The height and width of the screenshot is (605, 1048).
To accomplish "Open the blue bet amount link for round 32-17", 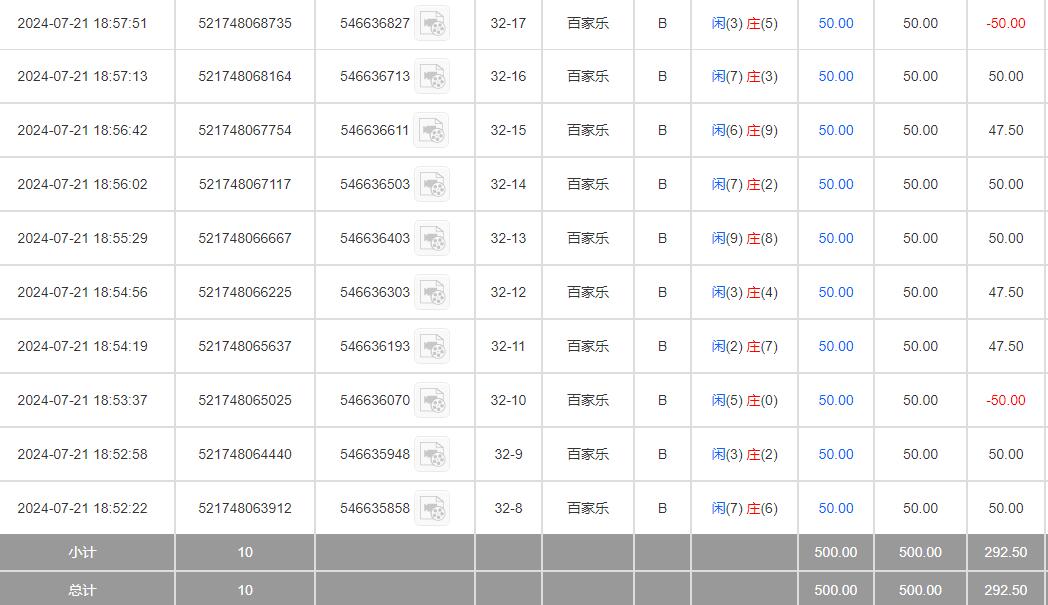I will click(835, 22).
